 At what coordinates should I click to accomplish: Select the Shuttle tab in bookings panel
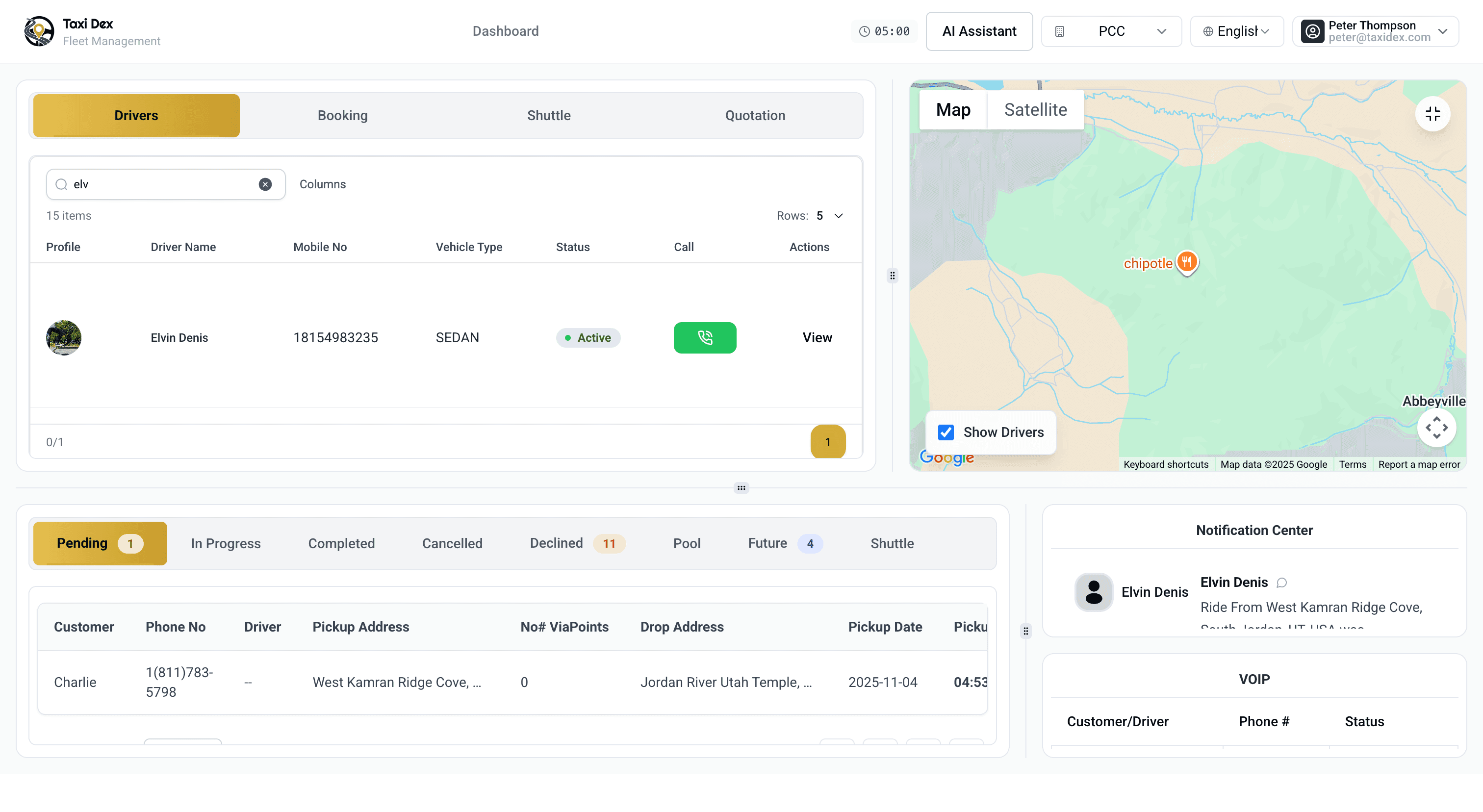point(892,543)
